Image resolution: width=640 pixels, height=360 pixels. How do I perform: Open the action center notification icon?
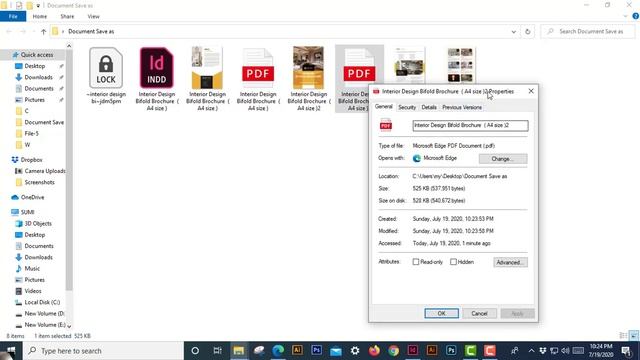(627, 351)
